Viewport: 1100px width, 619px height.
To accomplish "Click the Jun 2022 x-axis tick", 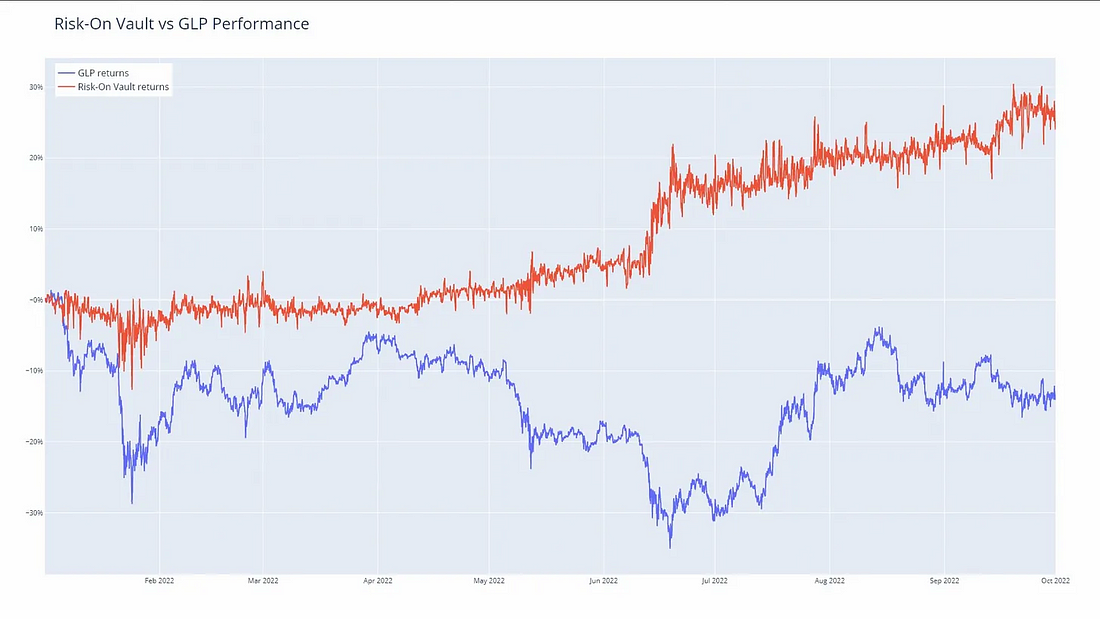I will 603,580.
